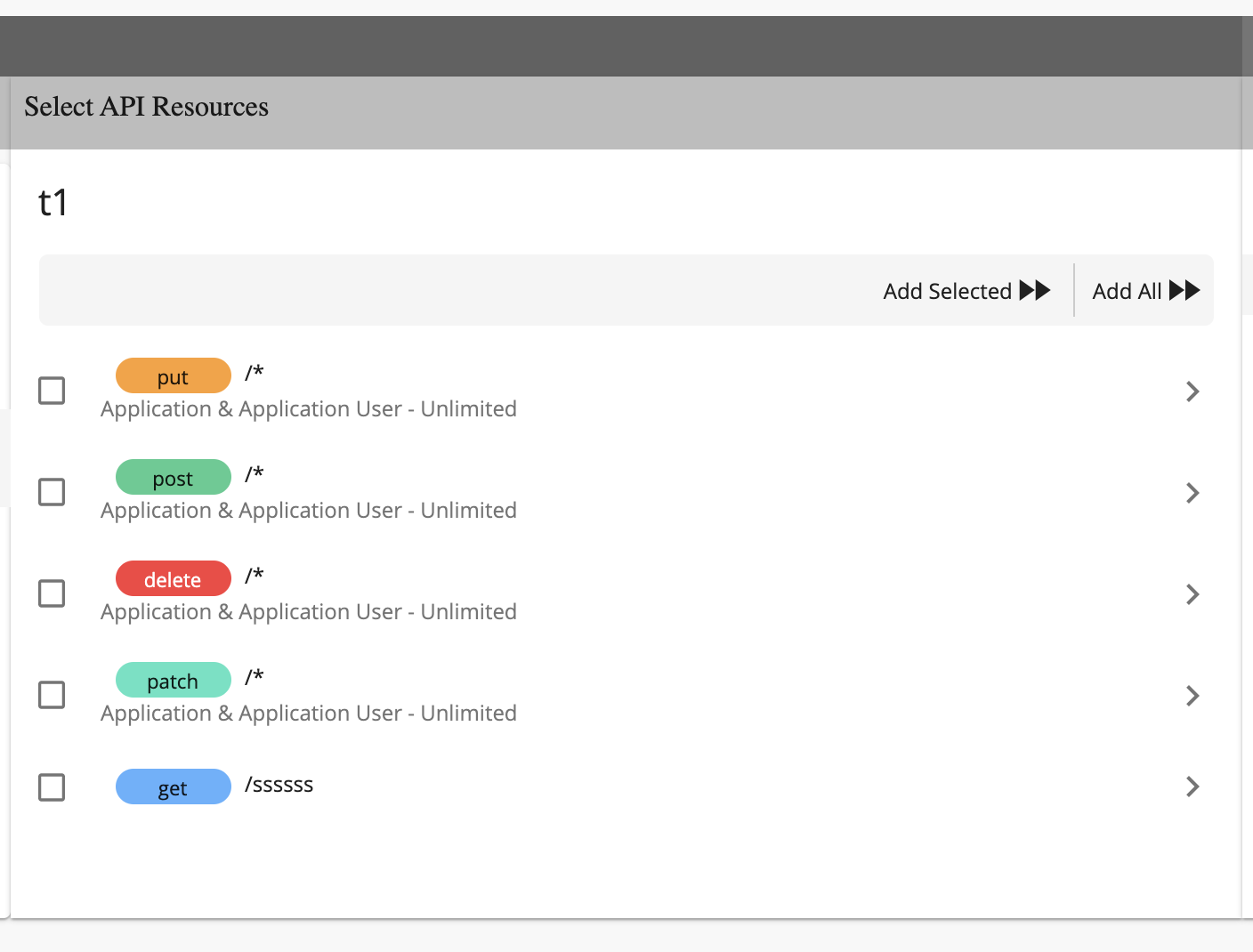Click the delete method badge
The height and width of the screenshot is (952, 1253).
173,578
